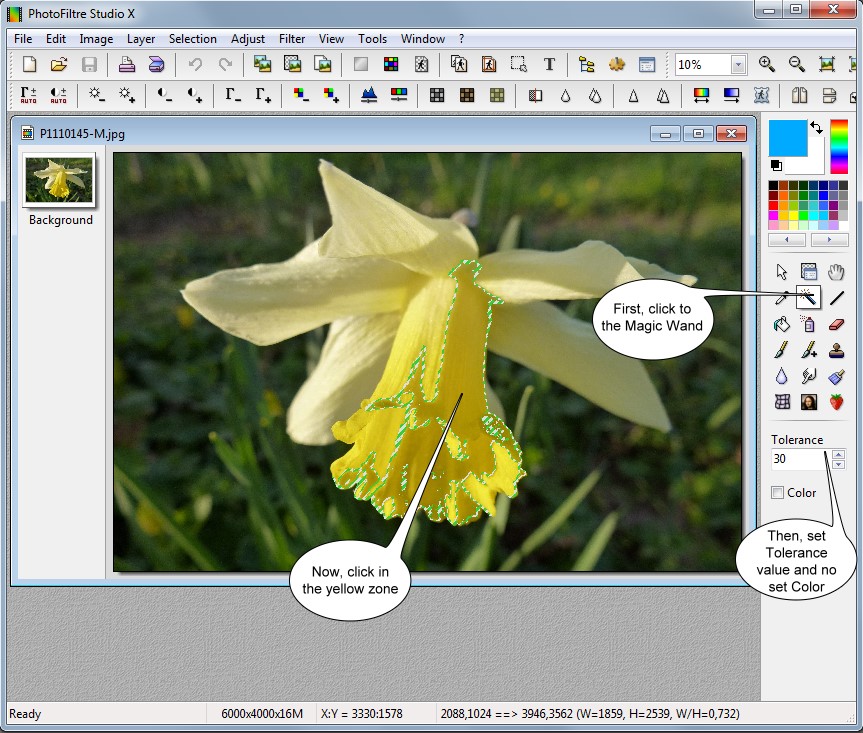Select the Background layer thumbnail
Image resolution: width=863 pixels, height=733 pixels.
tap(60, 179)
